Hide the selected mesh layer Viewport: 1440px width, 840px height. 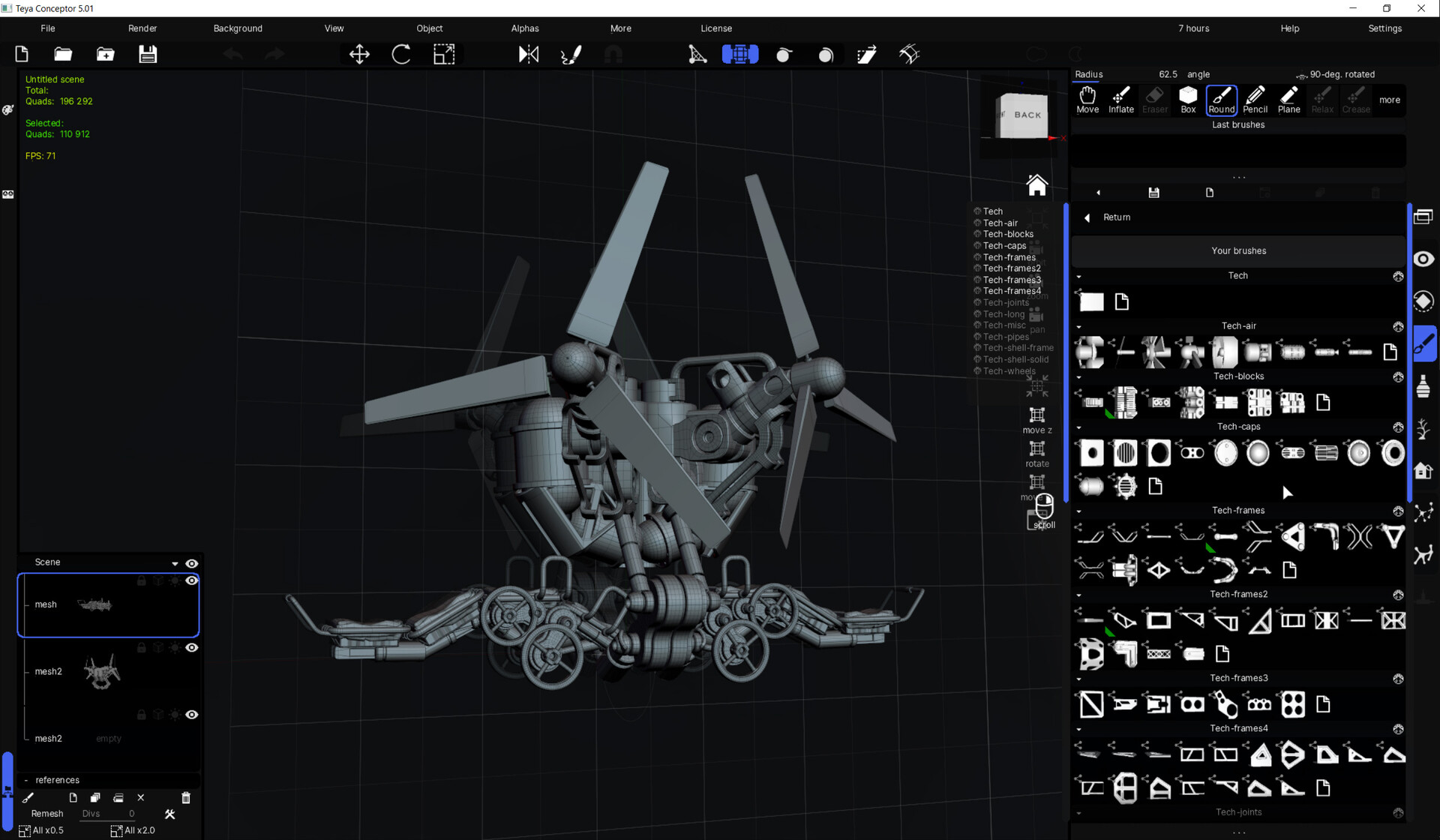[192, 580]
